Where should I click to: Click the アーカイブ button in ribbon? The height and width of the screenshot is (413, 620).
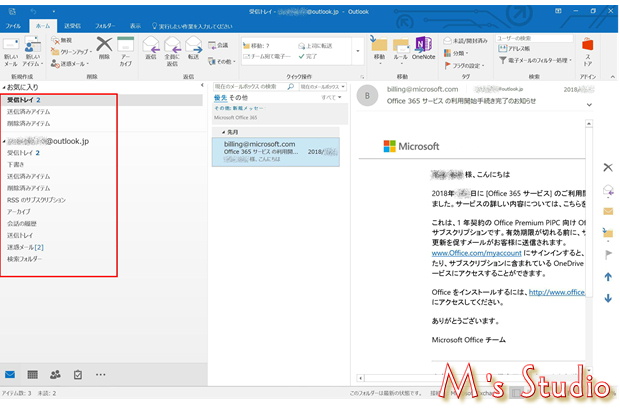(x=126, y=51)
